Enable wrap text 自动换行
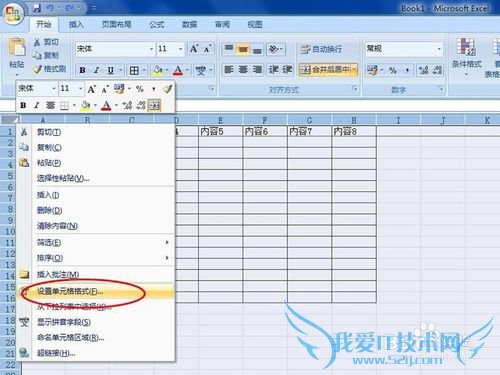 [x=321, y=49]
